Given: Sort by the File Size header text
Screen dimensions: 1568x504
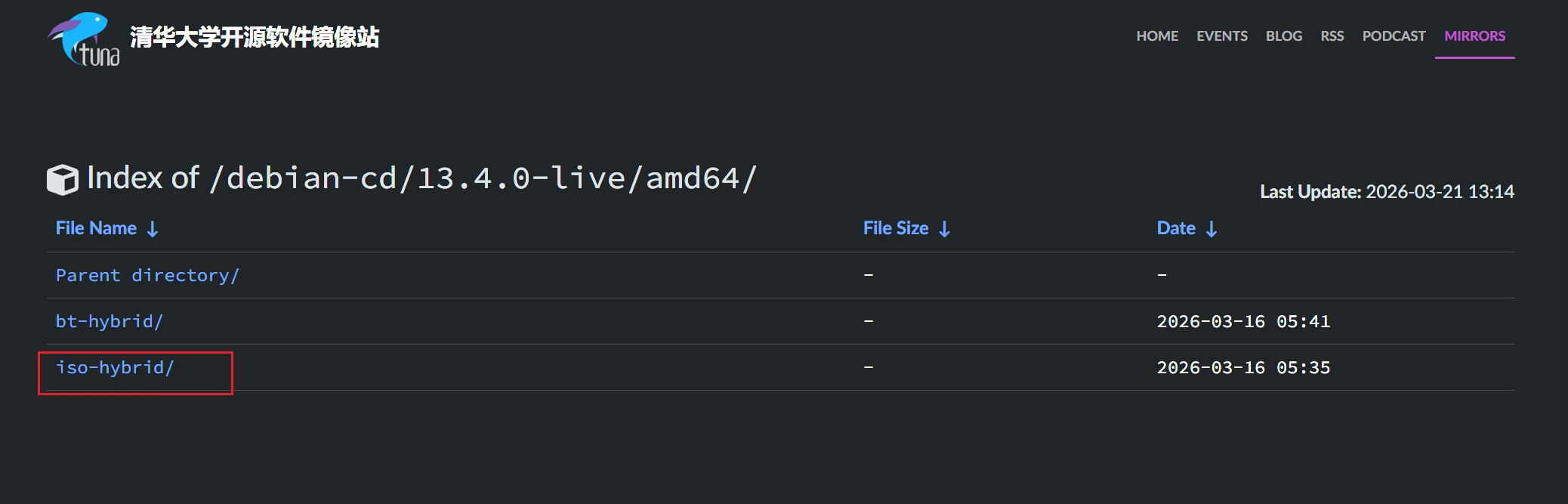Looking at the screenshot, I should (896, 228).
